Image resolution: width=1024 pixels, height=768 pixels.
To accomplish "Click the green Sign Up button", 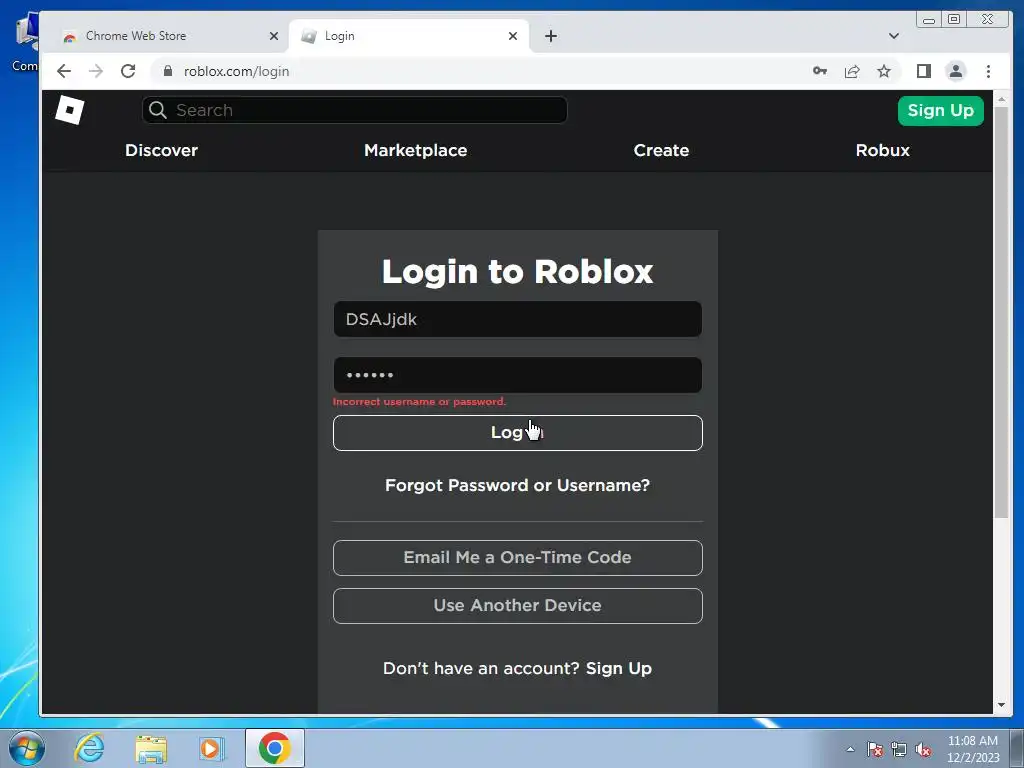I will [x=940, y=110].
